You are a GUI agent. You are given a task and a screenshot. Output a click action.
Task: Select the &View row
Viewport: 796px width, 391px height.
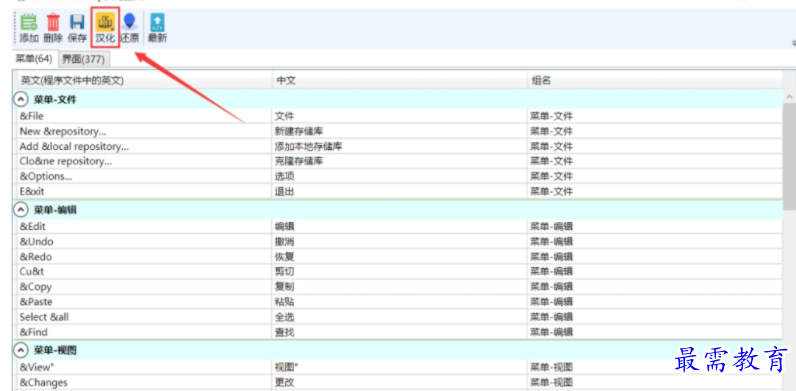(x=399, y=367)
